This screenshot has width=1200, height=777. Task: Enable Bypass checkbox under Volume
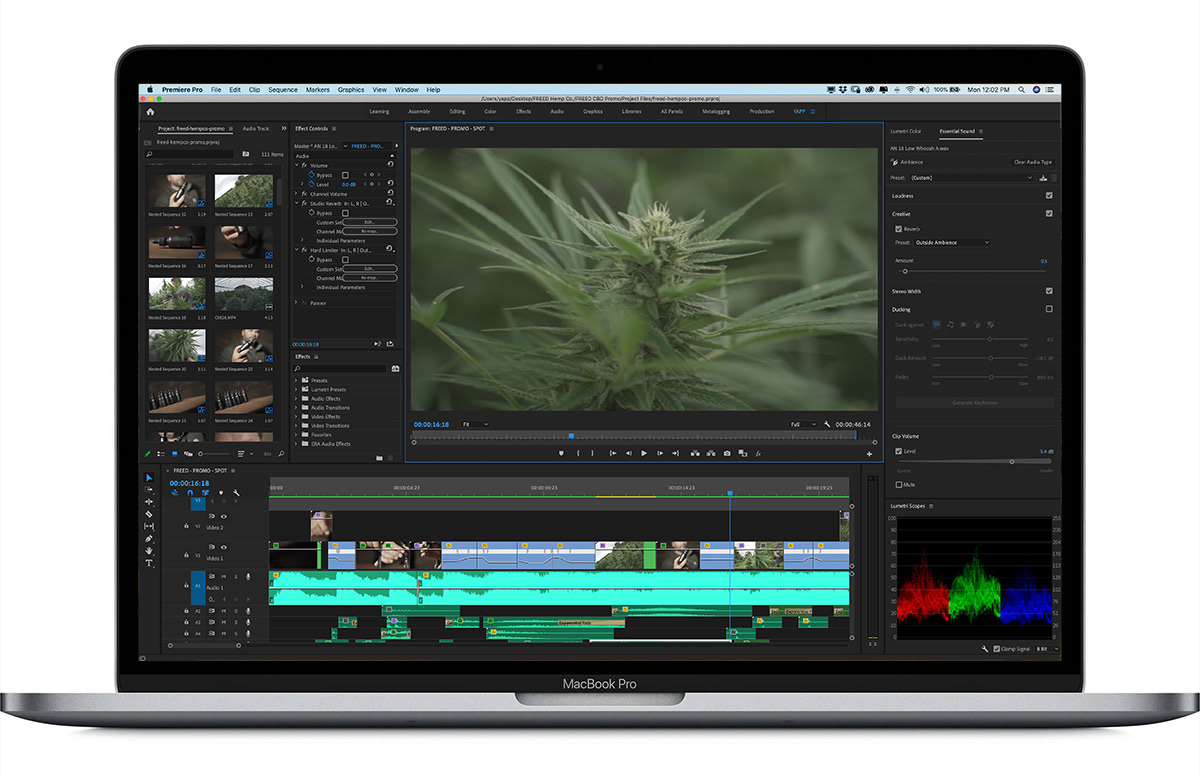(346, 175)
